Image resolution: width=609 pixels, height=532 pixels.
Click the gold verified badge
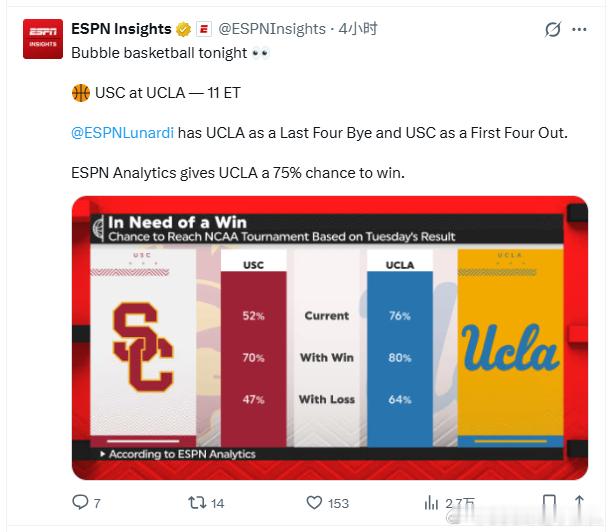[183, 29]
